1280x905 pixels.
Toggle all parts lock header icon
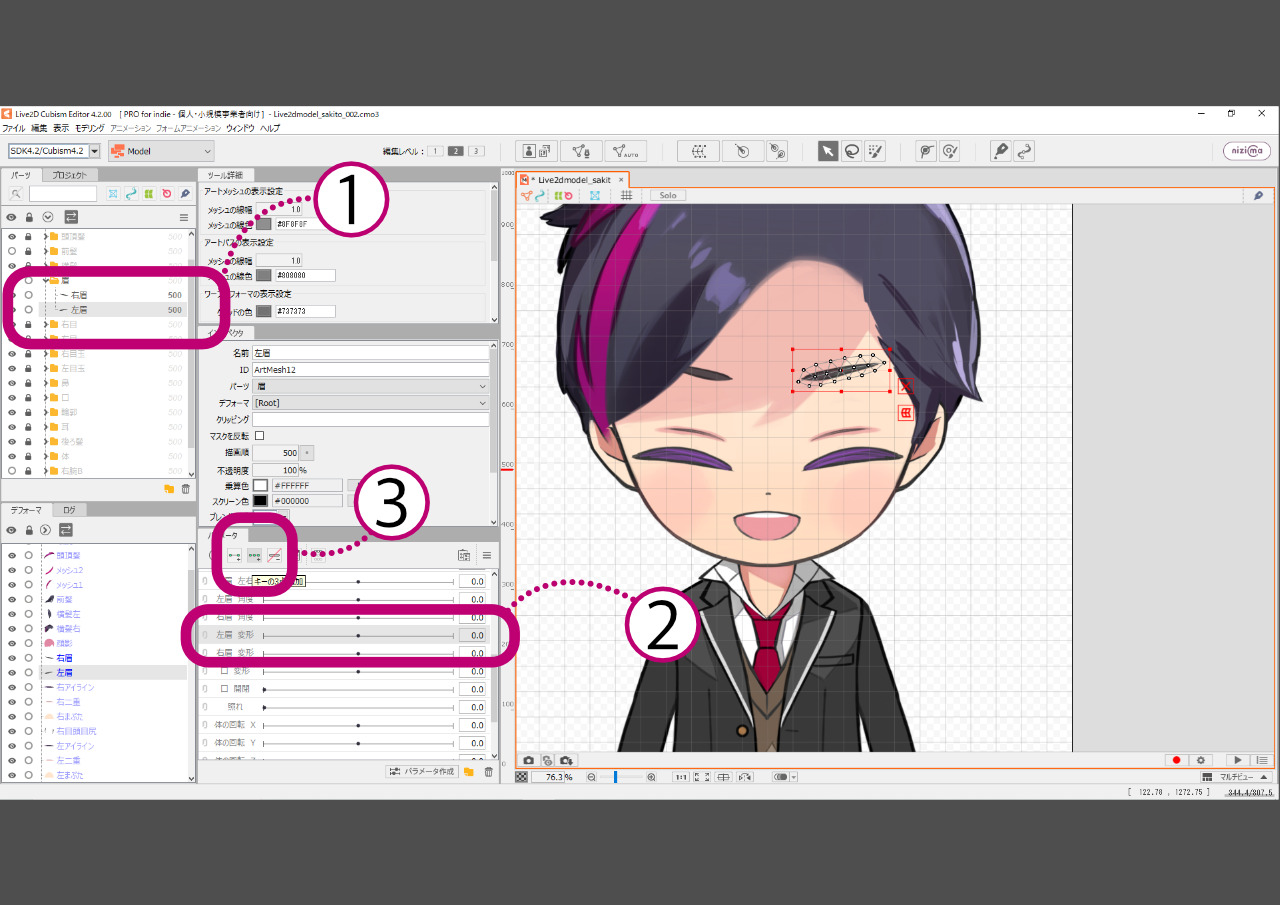pos(29,217)
